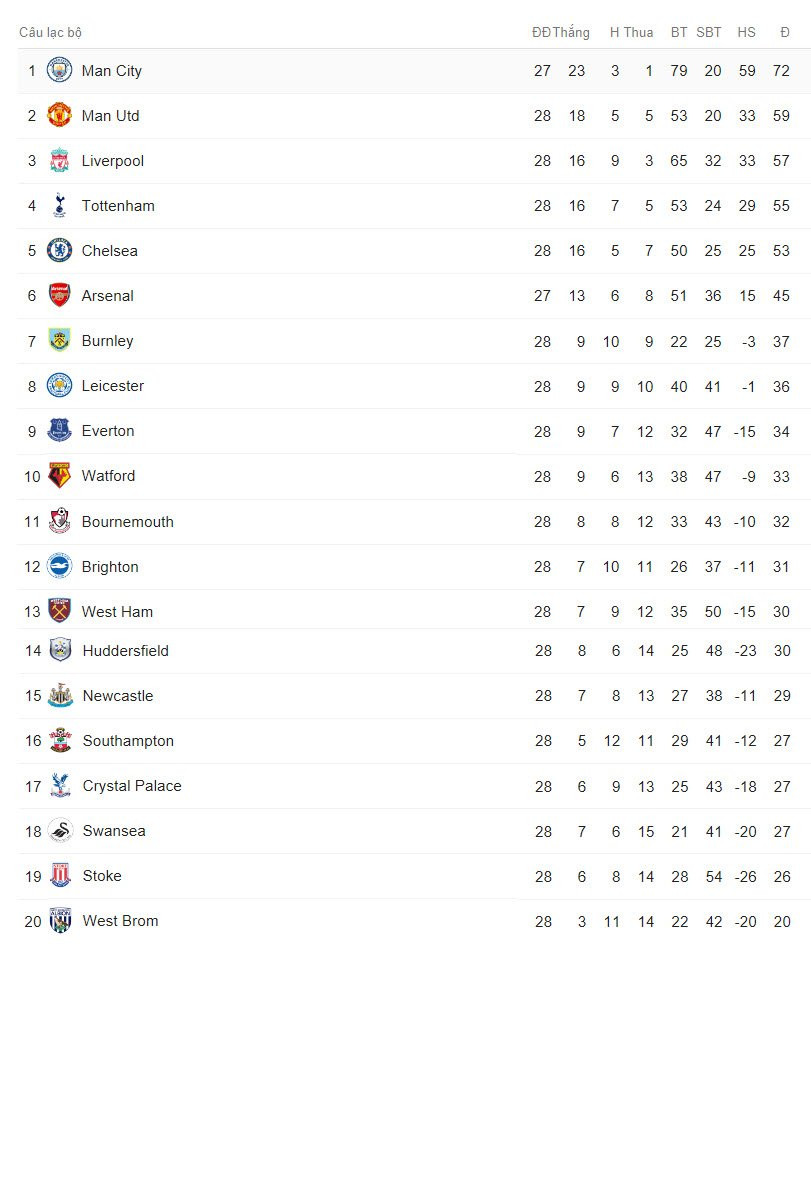Click the Watford club crest
Viewport: 811px width, 1200px height.
click(60, 476)
